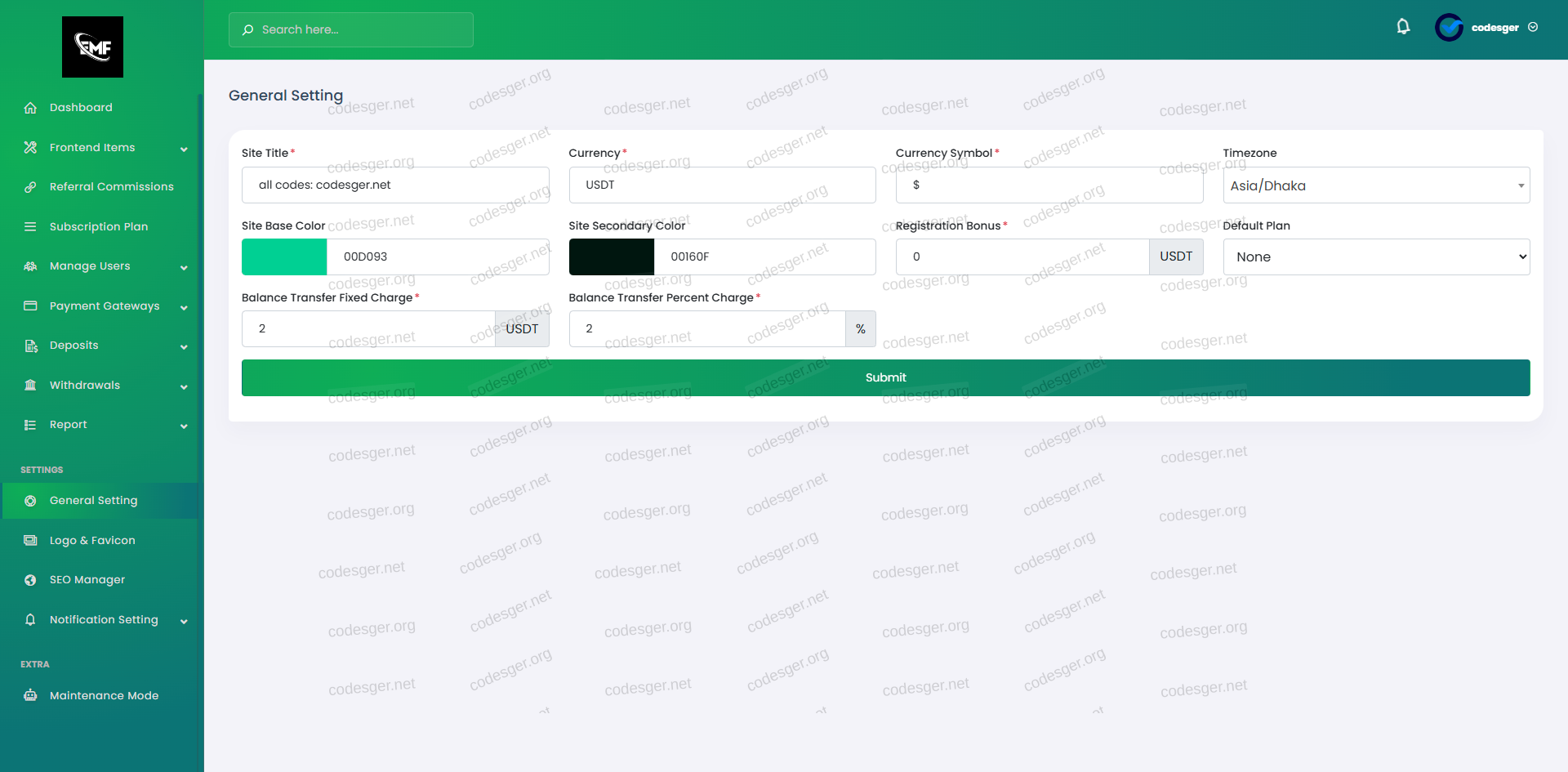Click the Dashboard home icon
This screenshot has width=1568, height=772.
pos(30,108)
